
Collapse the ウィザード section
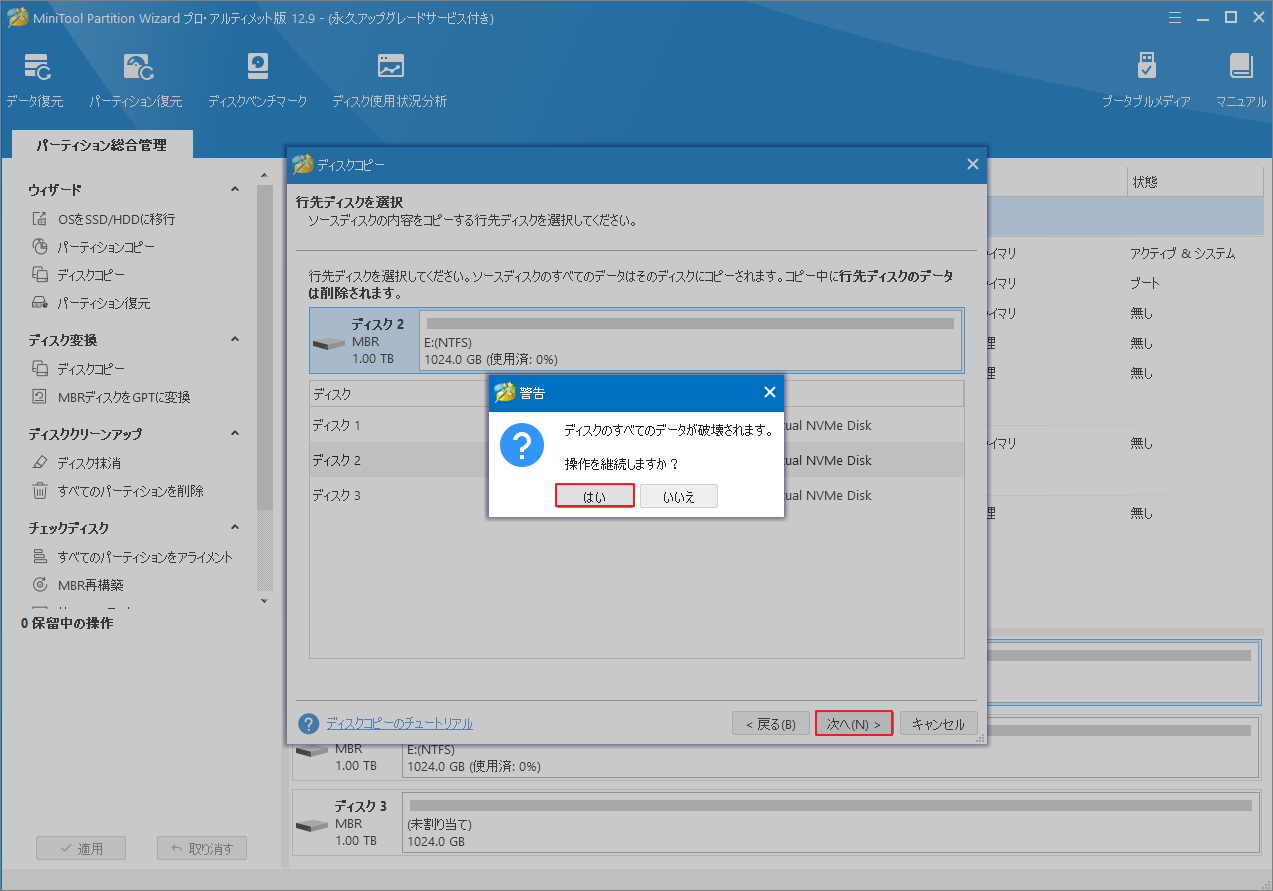pyautogui.click(x=235, y=189)
